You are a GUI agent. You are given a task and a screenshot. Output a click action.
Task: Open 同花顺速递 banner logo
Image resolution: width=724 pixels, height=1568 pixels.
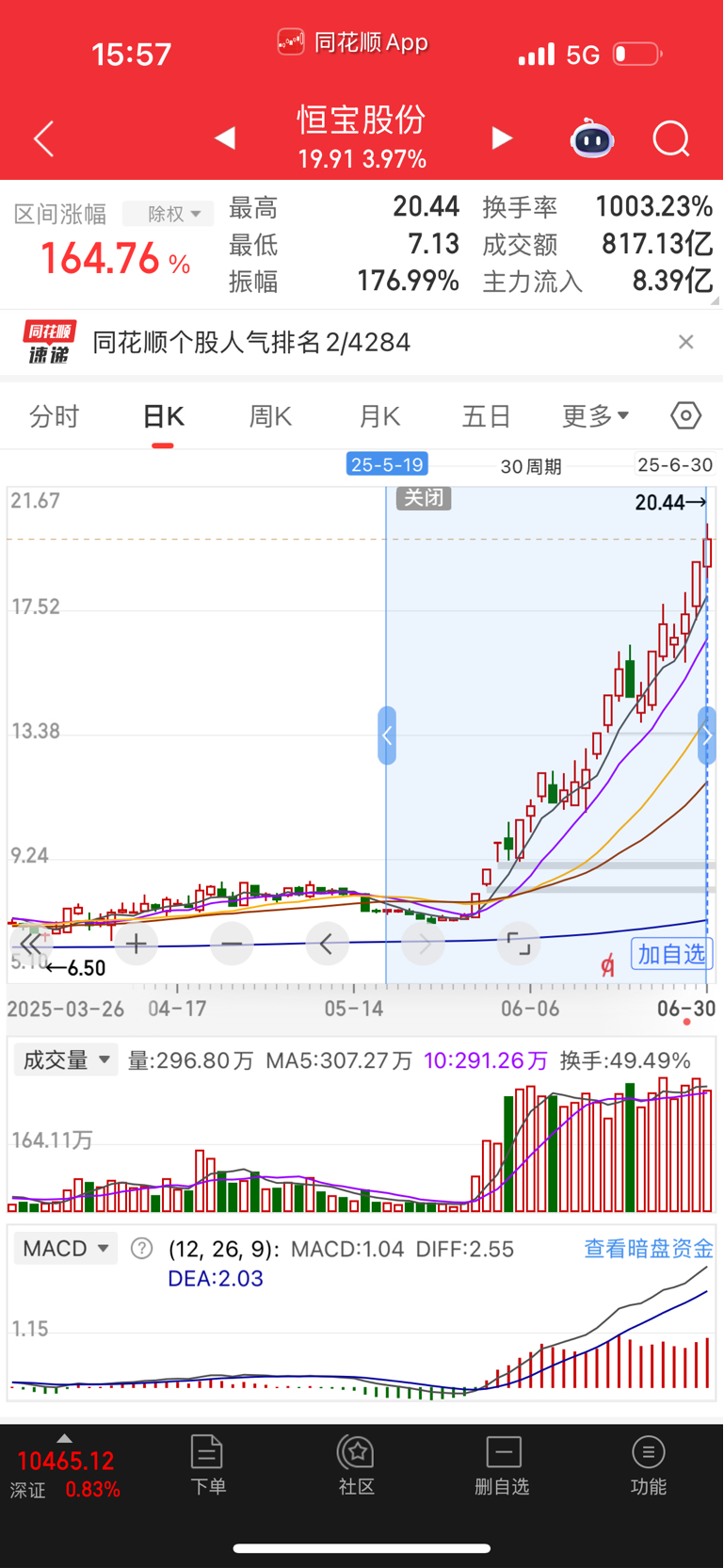tap(49, 342)
